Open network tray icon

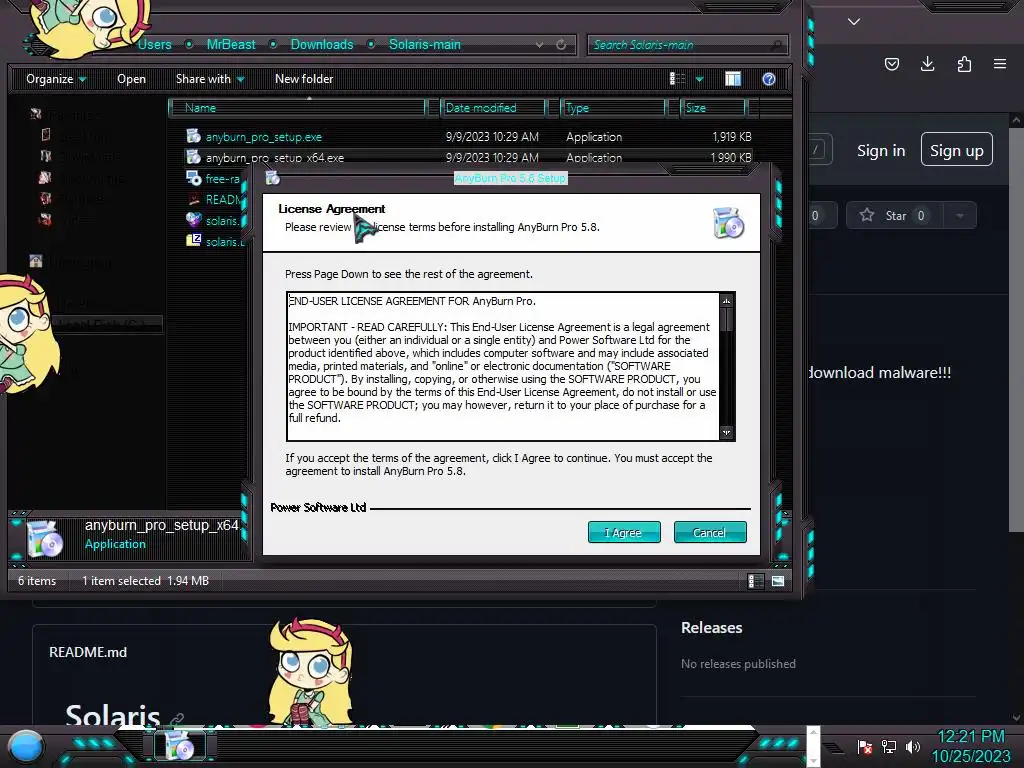pyautogui.click(x=889, y=746)
